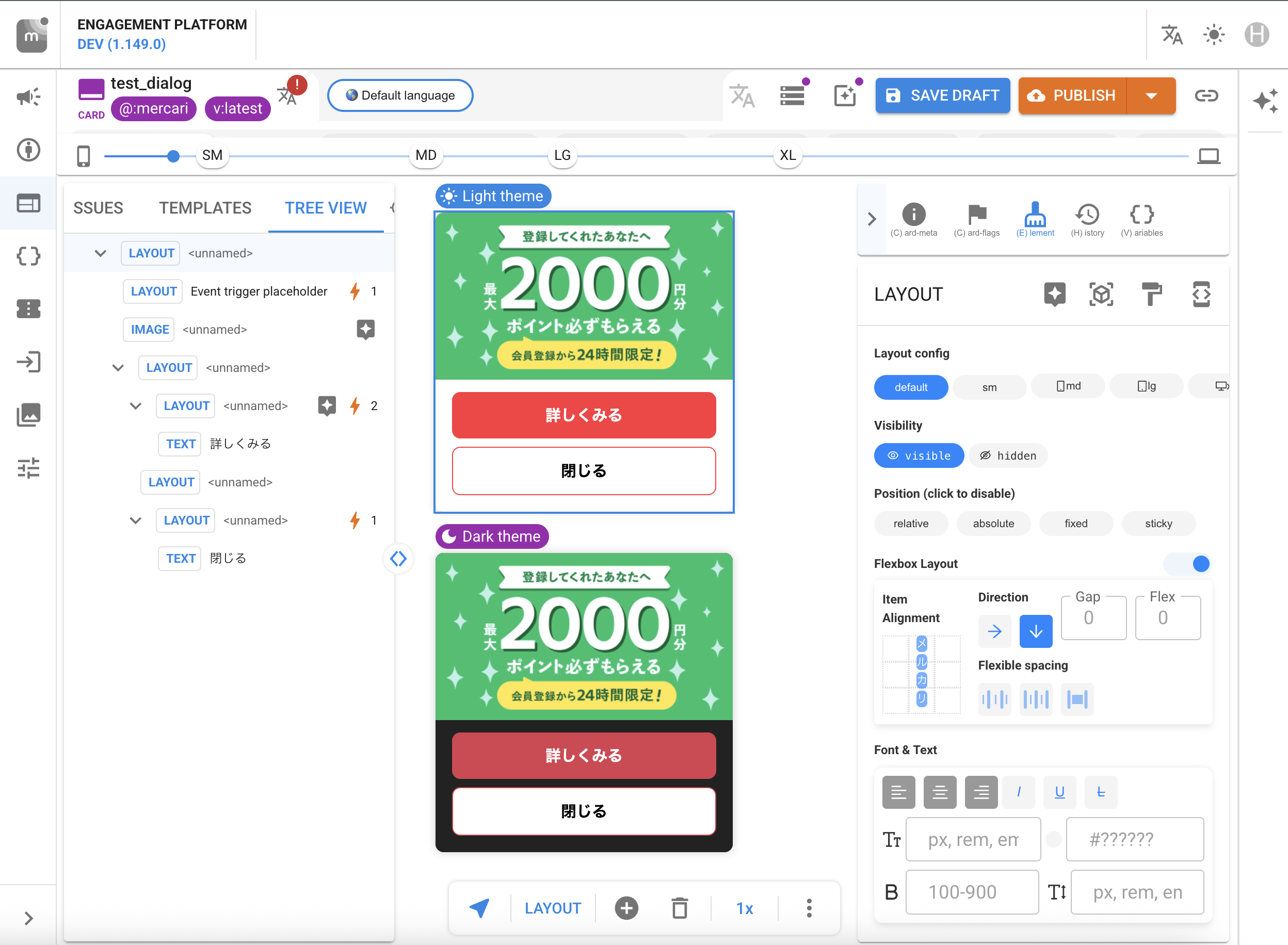Image resolution: width=1288 pixels, height=945 pixels.
Task: Delete element using the trash icon below preview
Action: tap(679, 908)
